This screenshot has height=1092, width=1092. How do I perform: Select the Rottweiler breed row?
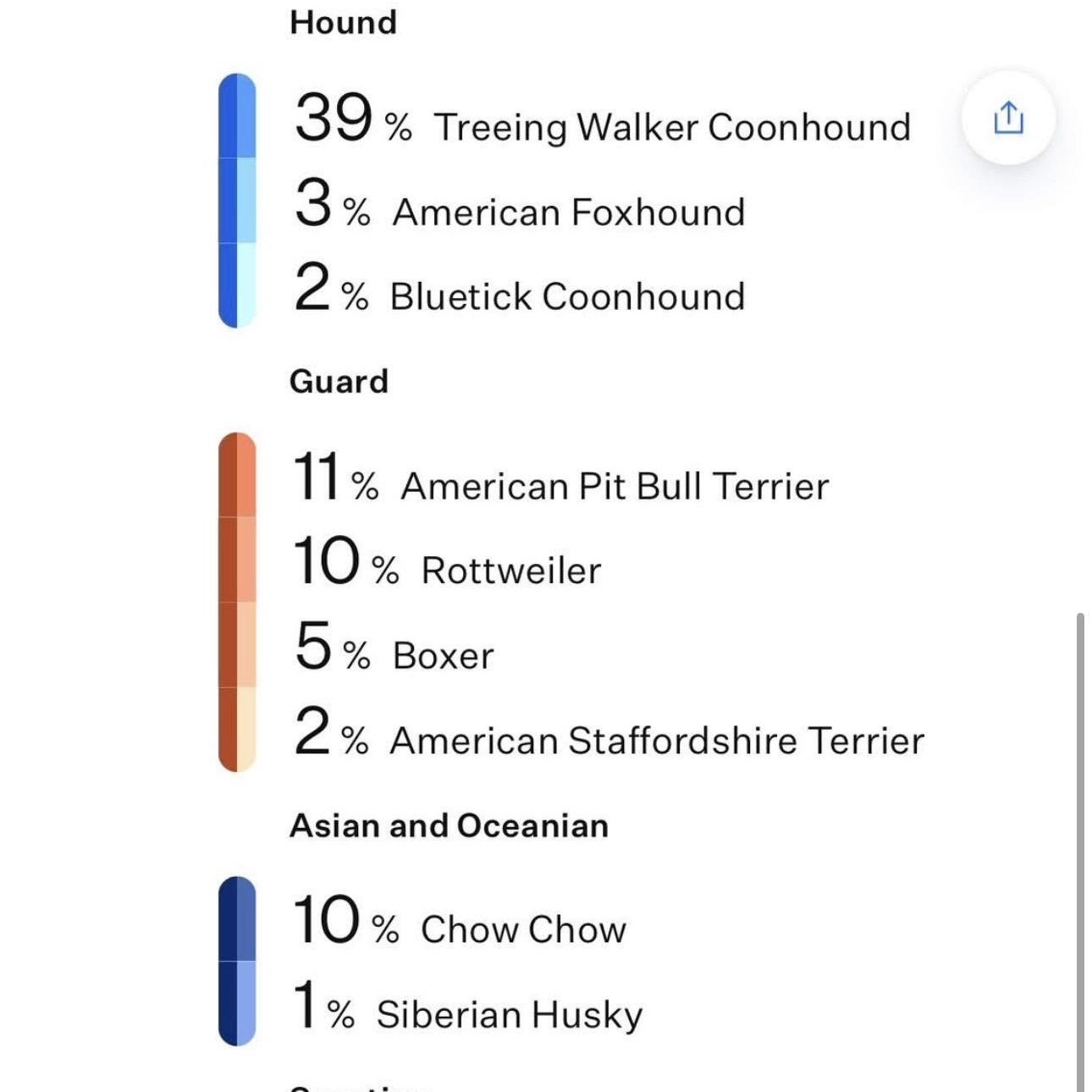[510, 571]
